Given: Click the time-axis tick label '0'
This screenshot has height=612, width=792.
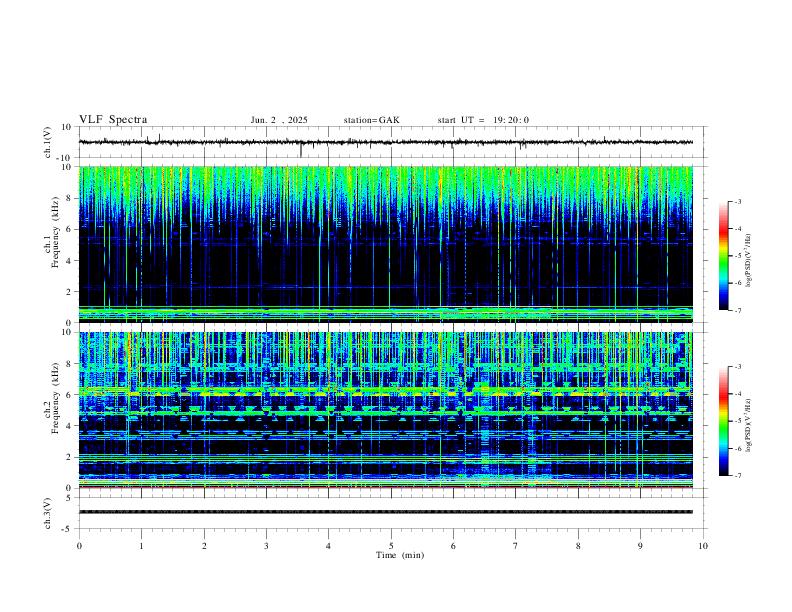Looking at the screenshot, I should point(79,546).
